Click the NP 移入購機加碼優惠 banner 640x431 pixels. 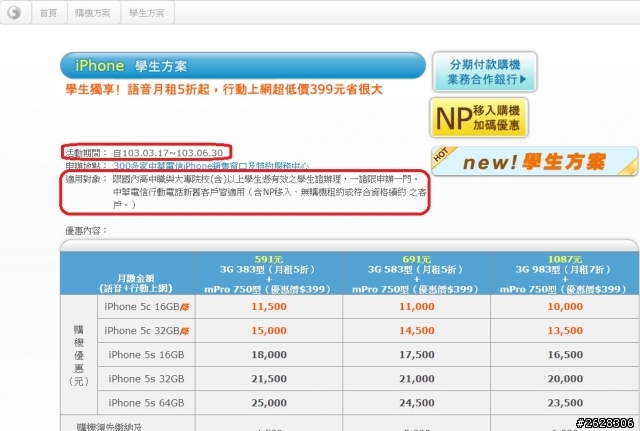coord(479,118)
